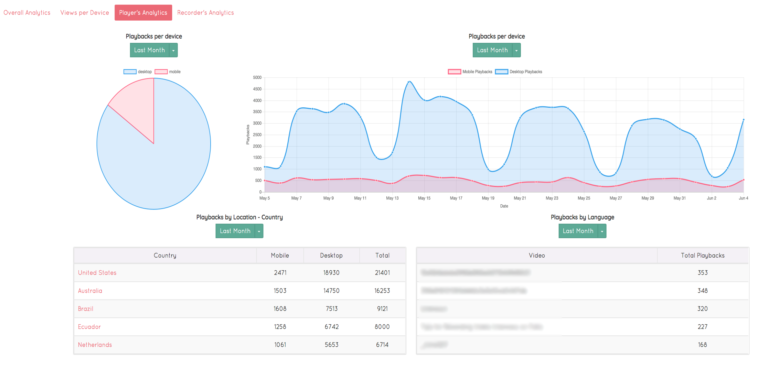Viewport: 768px width, 379px height.
Task: Select United States total 21401
Action: click(x=383, y=273)
